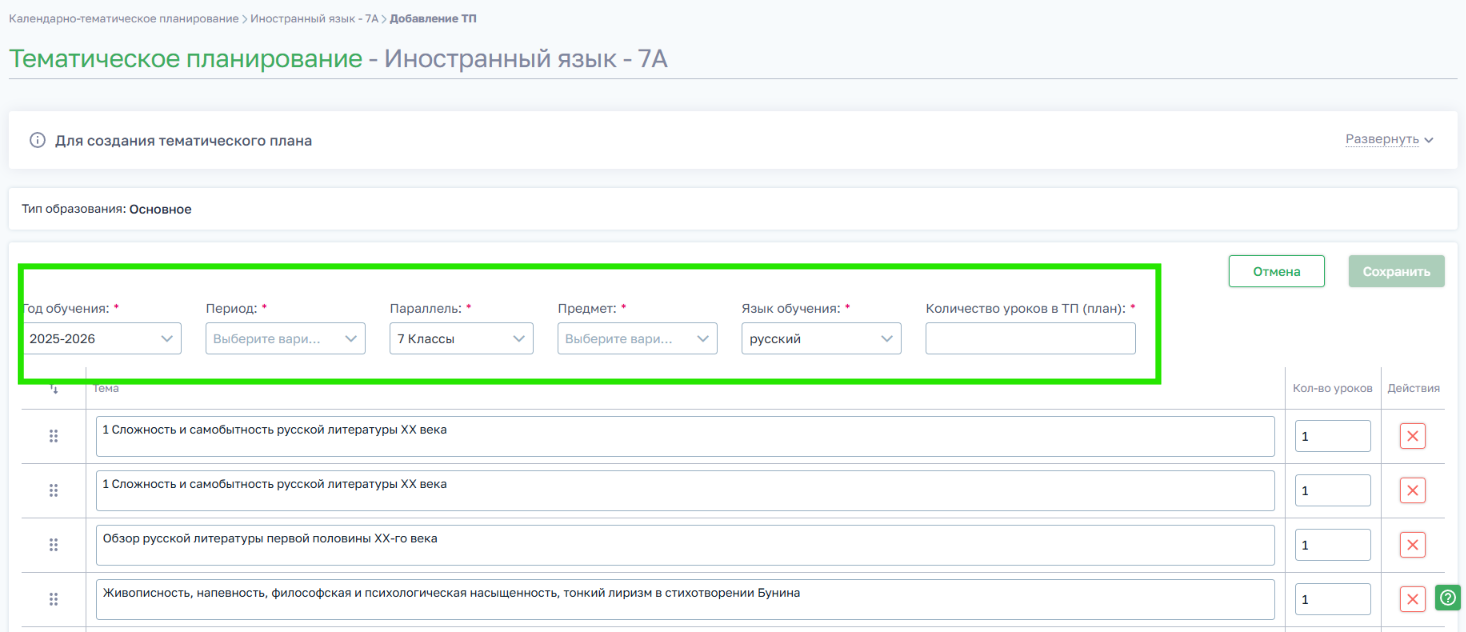Grab drag handle of 'Живописность, напевность' row
The width and height of the screenshot is (1466, 632).
tap(54, 599)
